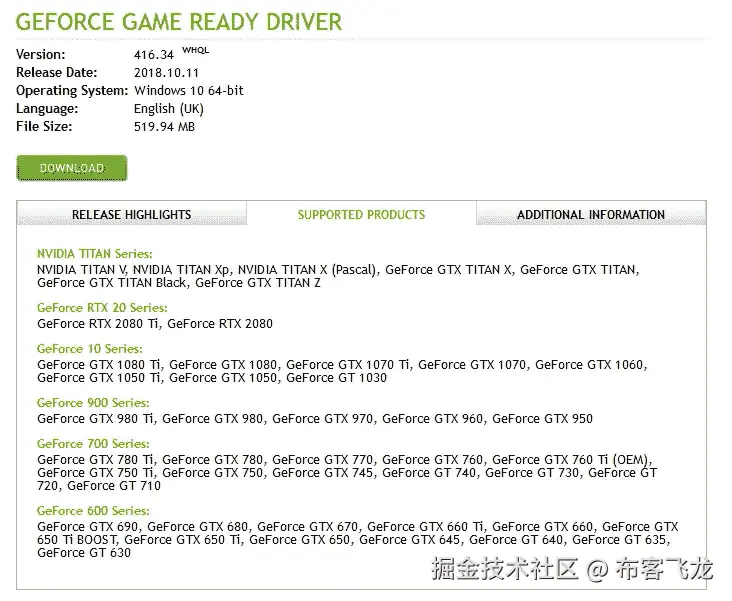Viewport: 732px width, 601px height.
Task: Click the Windows 10 64-bit value
Action: click(x=189, y=91)
